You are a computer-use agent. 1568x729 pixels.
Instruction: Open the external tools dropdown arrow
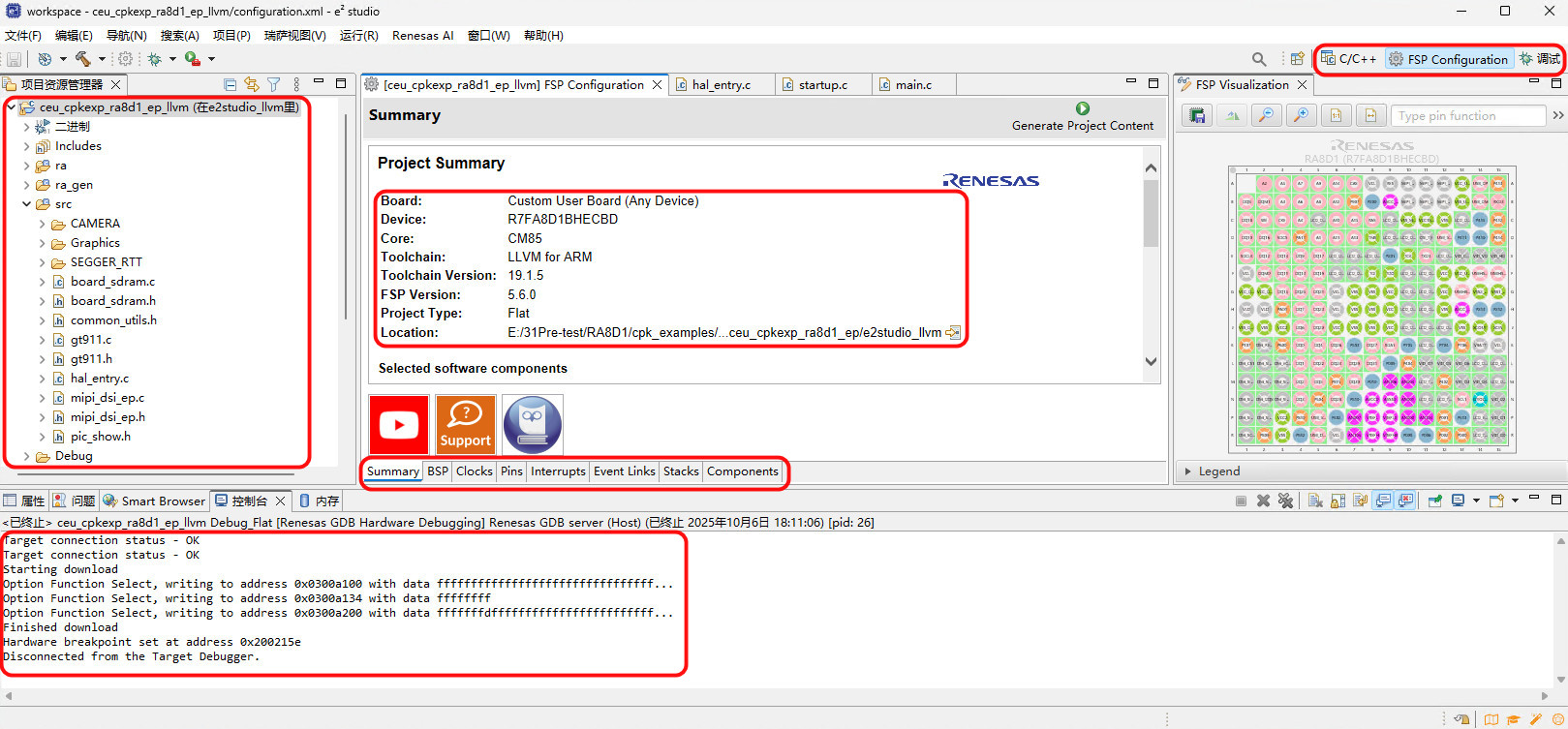[x=211, y=59]
